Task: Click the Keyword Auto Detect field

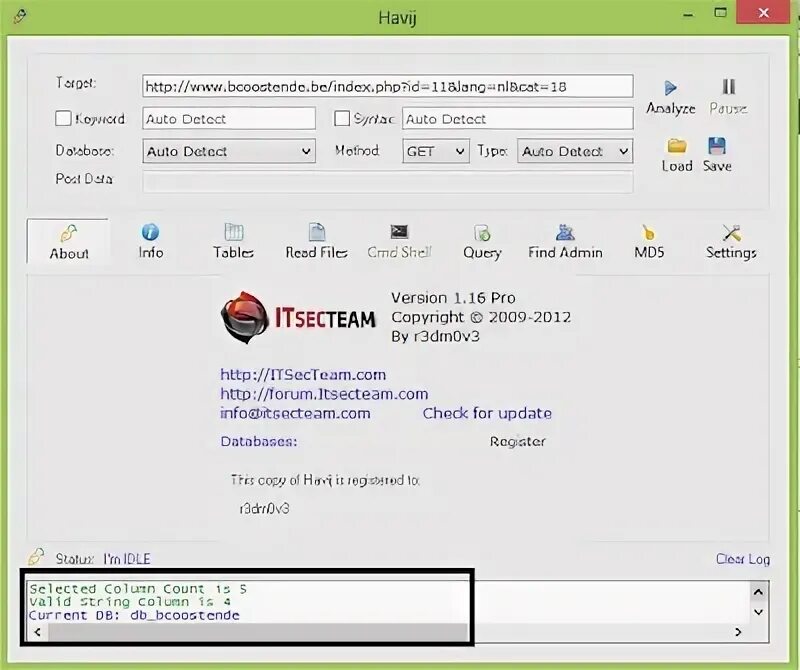Action: (229, 118)
